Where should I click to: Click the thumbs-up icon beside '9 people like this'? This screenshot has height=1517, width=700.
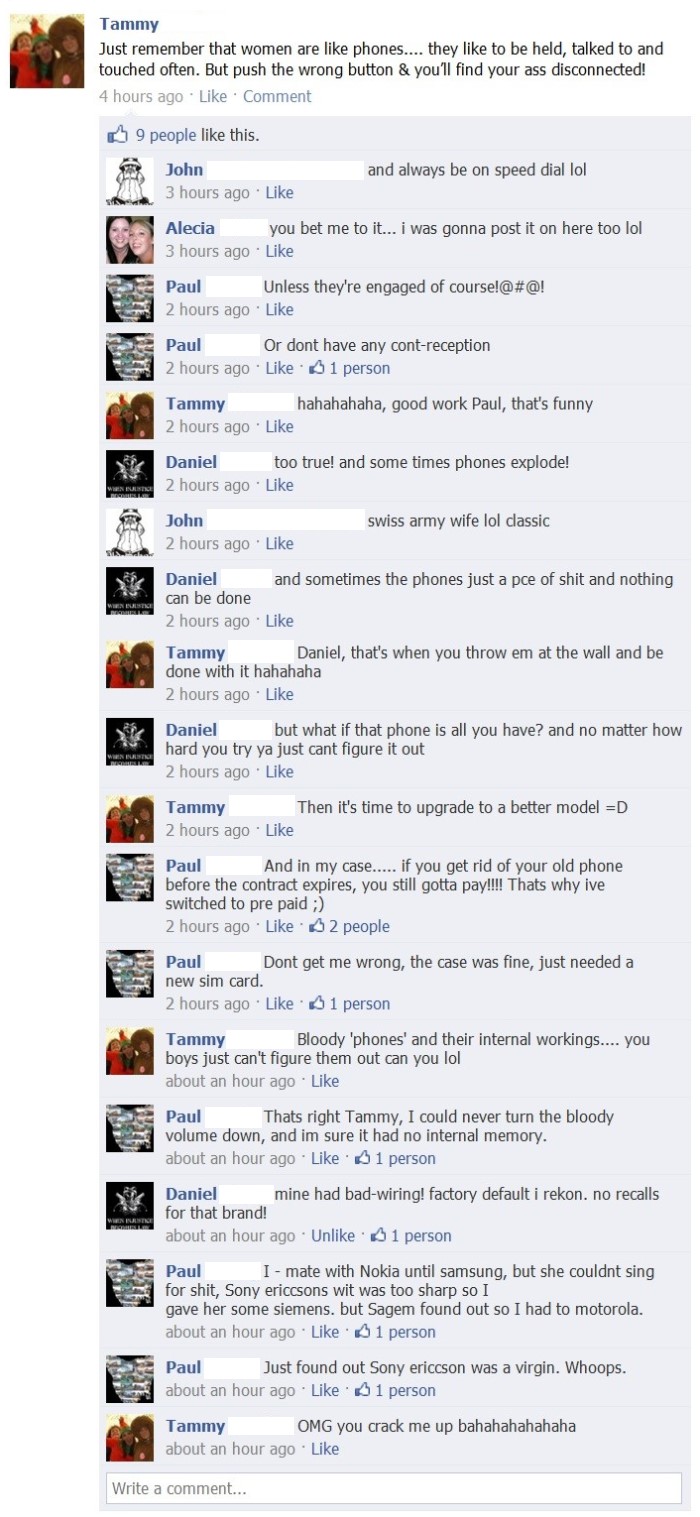(x=119, y=134)
